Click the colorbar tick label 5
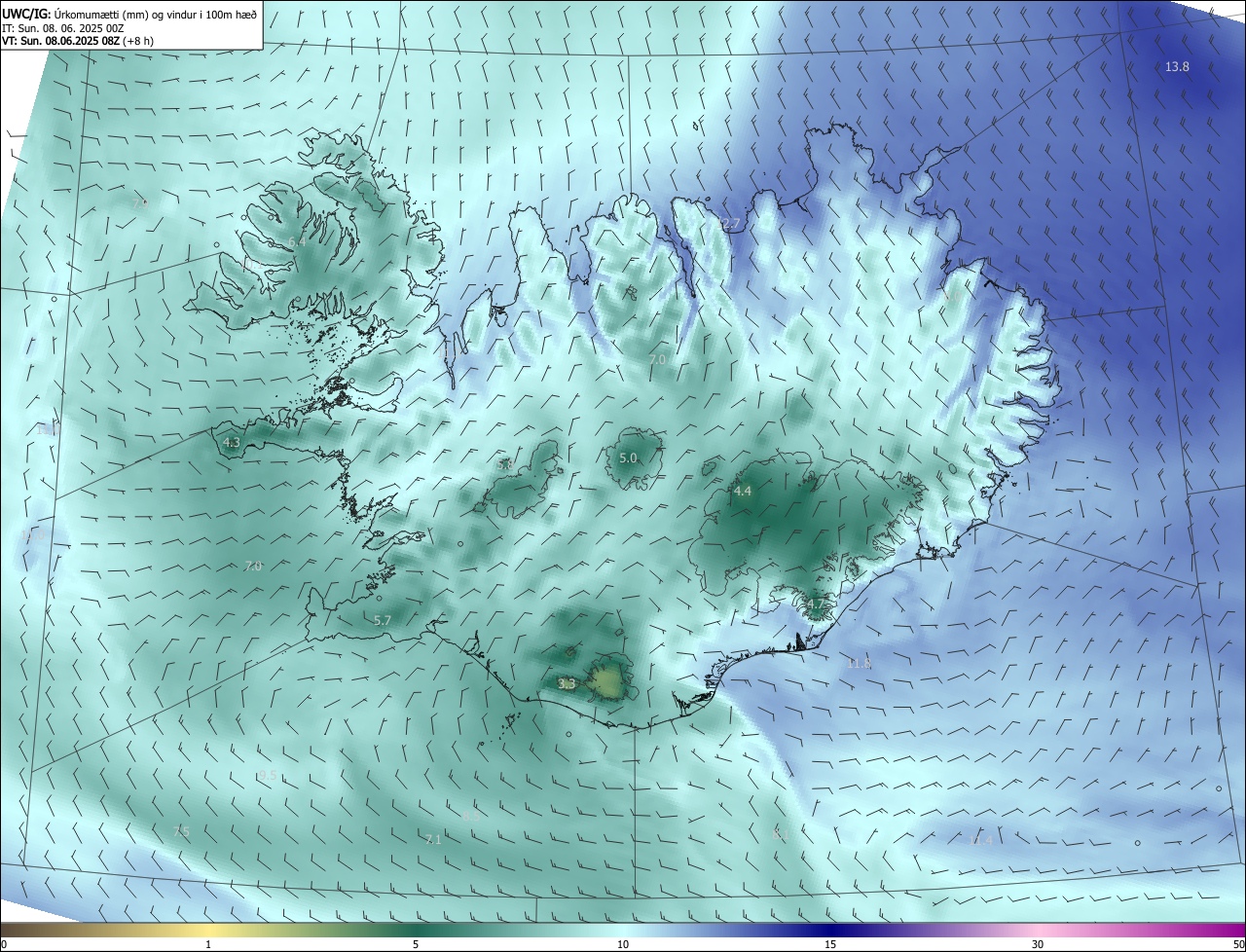The height and width of the screenshot is (952, 1246). click(416, 944)
